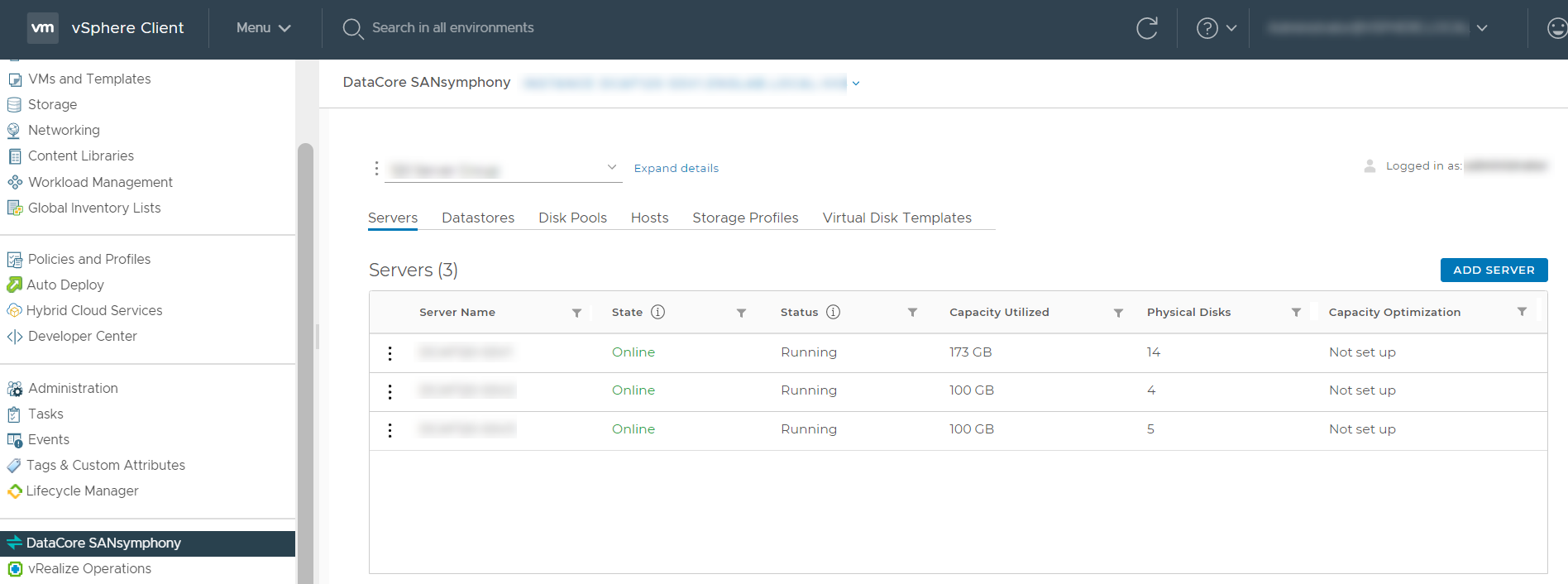The image size is (1568, 584).
Task: Expand the server group selection dropdown
Action: [x=612, y=168]
